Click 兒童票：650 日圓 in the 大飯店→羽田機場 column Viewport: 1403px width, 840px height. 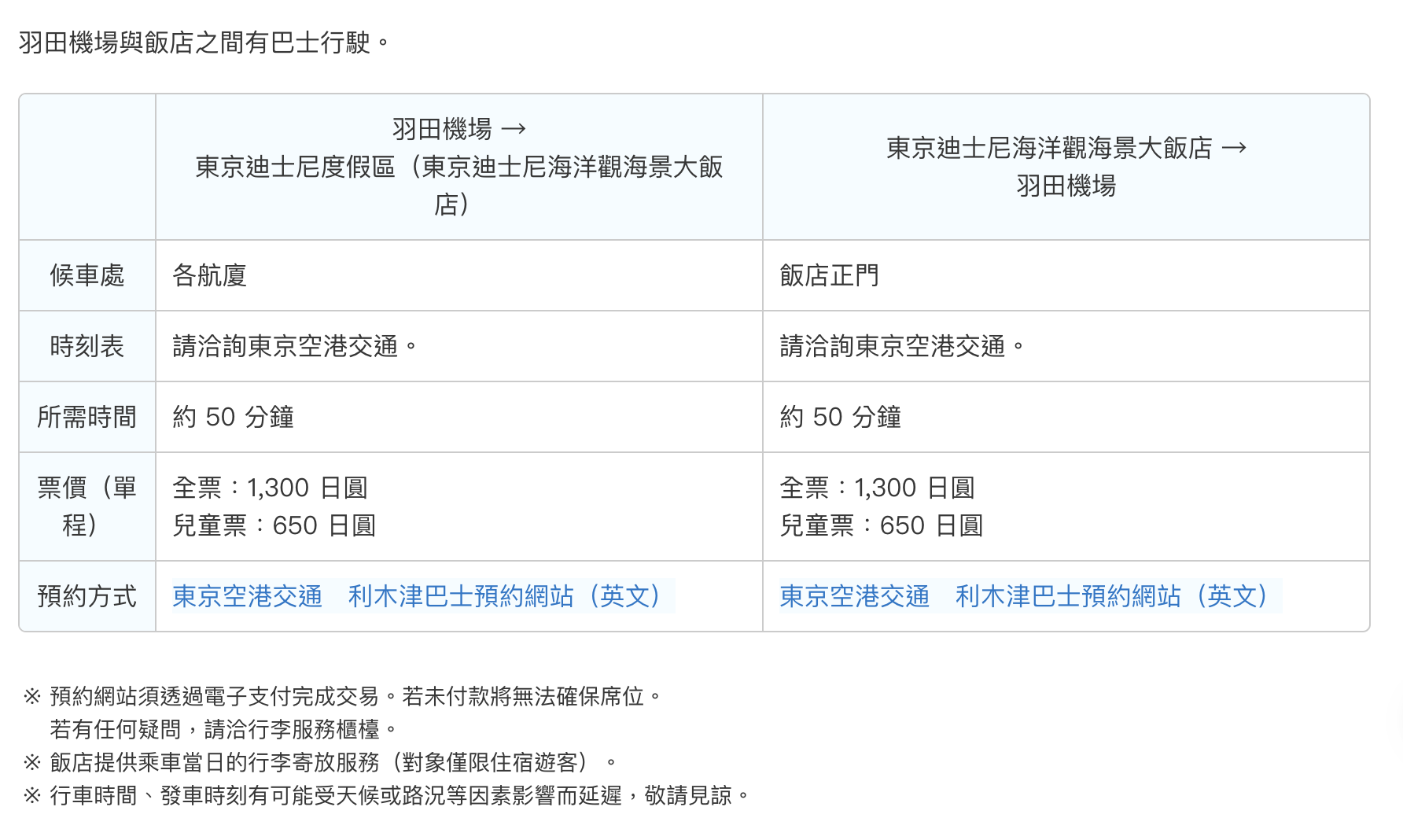[x=881, y=525]
